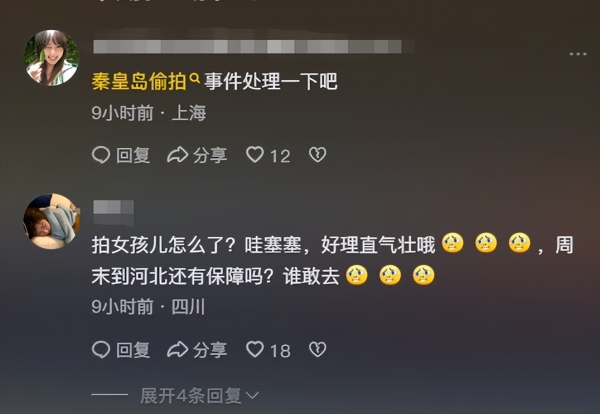Open the second commenter's blurred username
The image size is (600, 414).
click(113, 210)
